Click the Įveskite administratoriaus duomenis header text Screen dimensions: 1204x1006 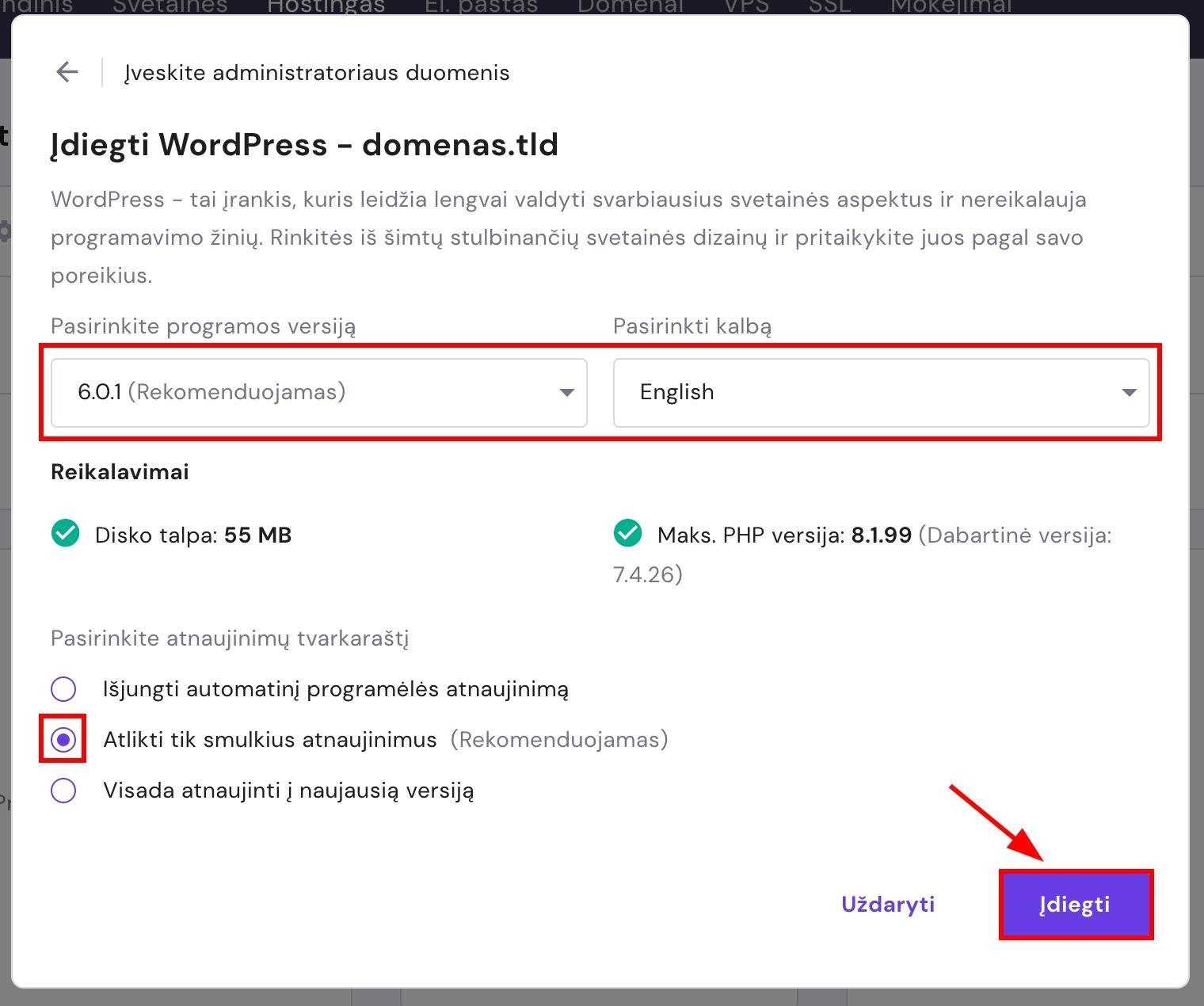317,73
